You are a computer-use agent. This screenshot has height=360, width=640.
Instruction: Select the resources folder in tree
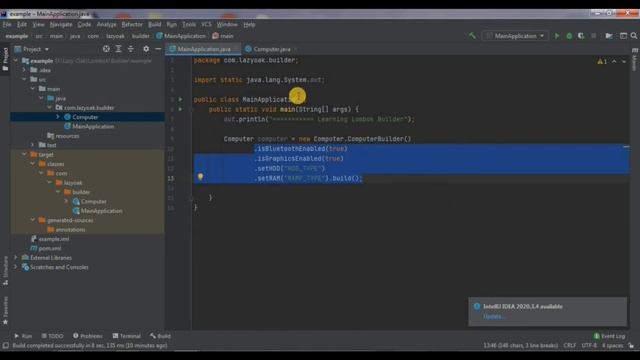click(67, 136)
